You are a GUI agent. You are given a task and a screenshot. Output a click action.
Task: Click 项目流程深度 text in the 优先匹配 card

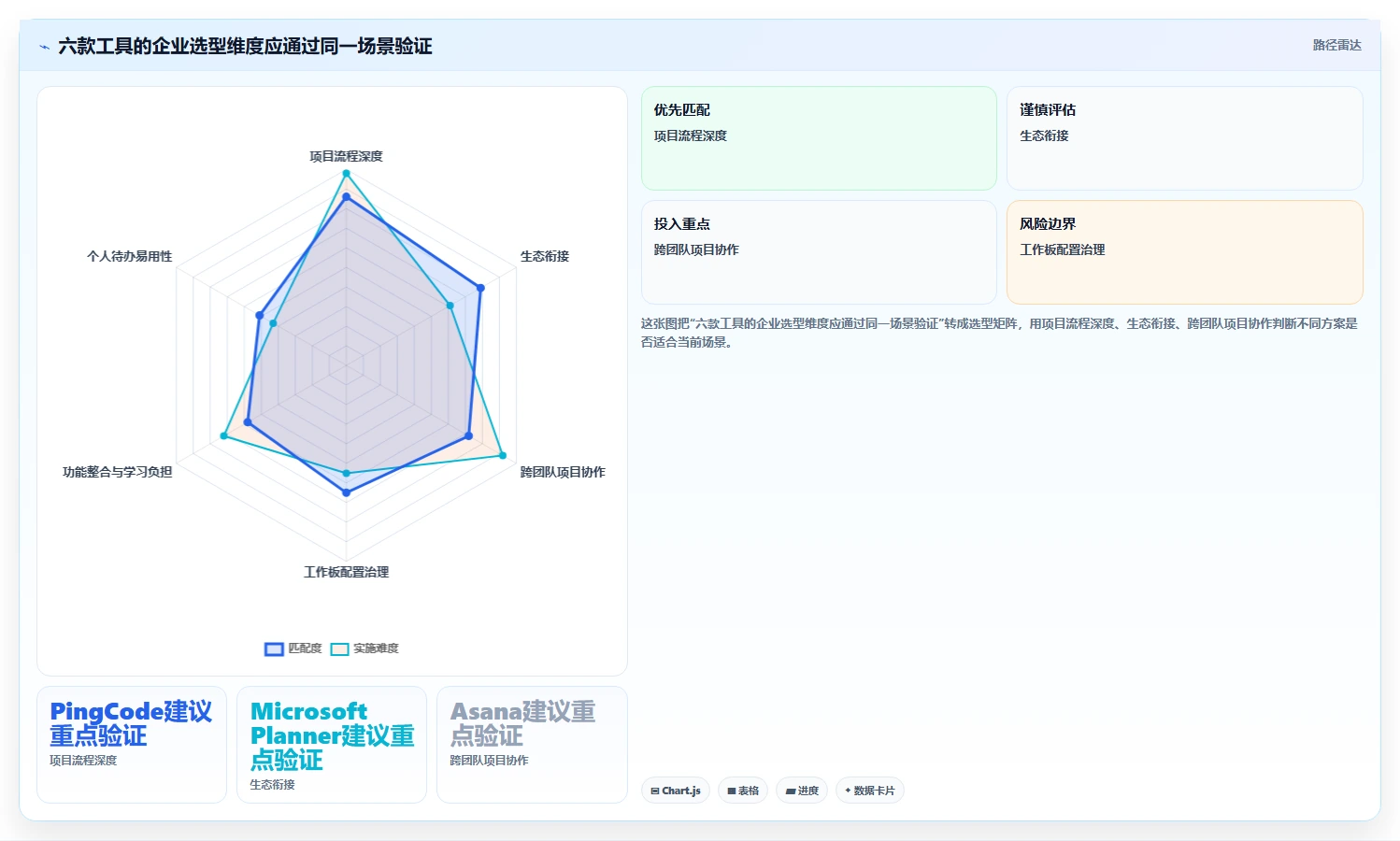691,135
